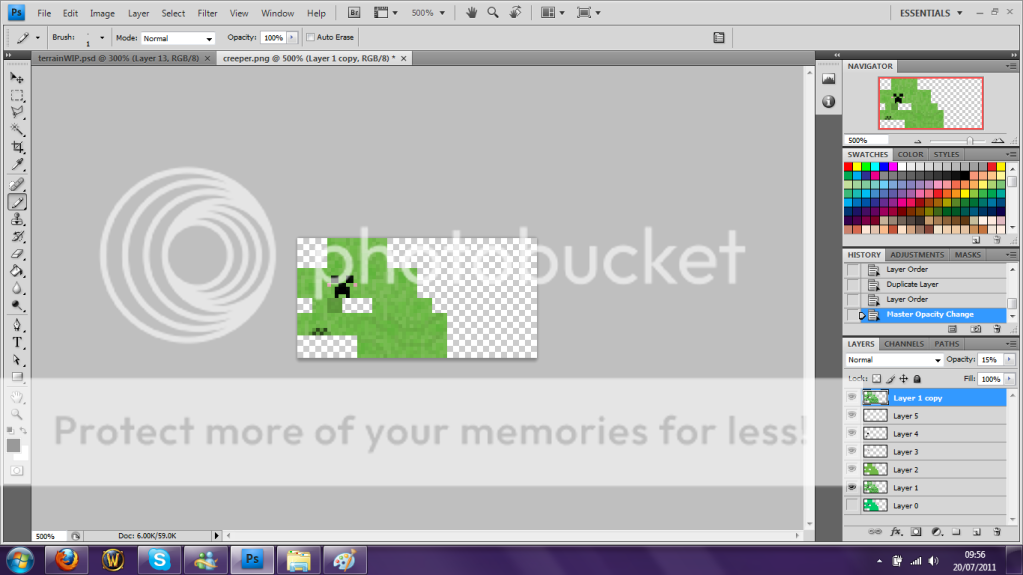This screenshot has height=575, width=1023.
Task: Toggle visibility of Layer 2
Action: [852, 469]
